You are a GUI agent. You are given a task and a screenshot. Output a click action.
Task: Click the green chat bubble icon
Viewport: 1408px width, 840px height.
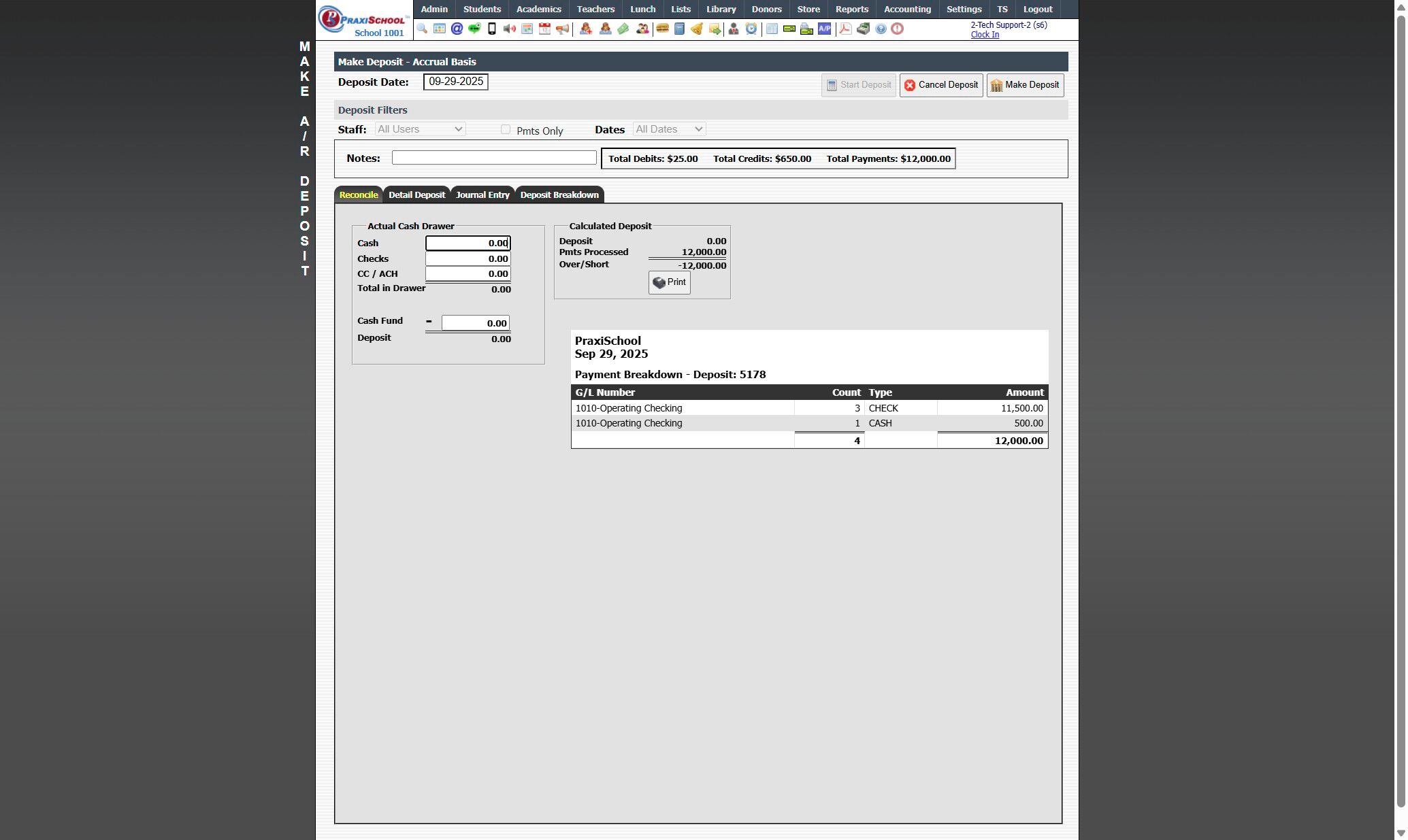pyautogui.click(x=474, y=29)
